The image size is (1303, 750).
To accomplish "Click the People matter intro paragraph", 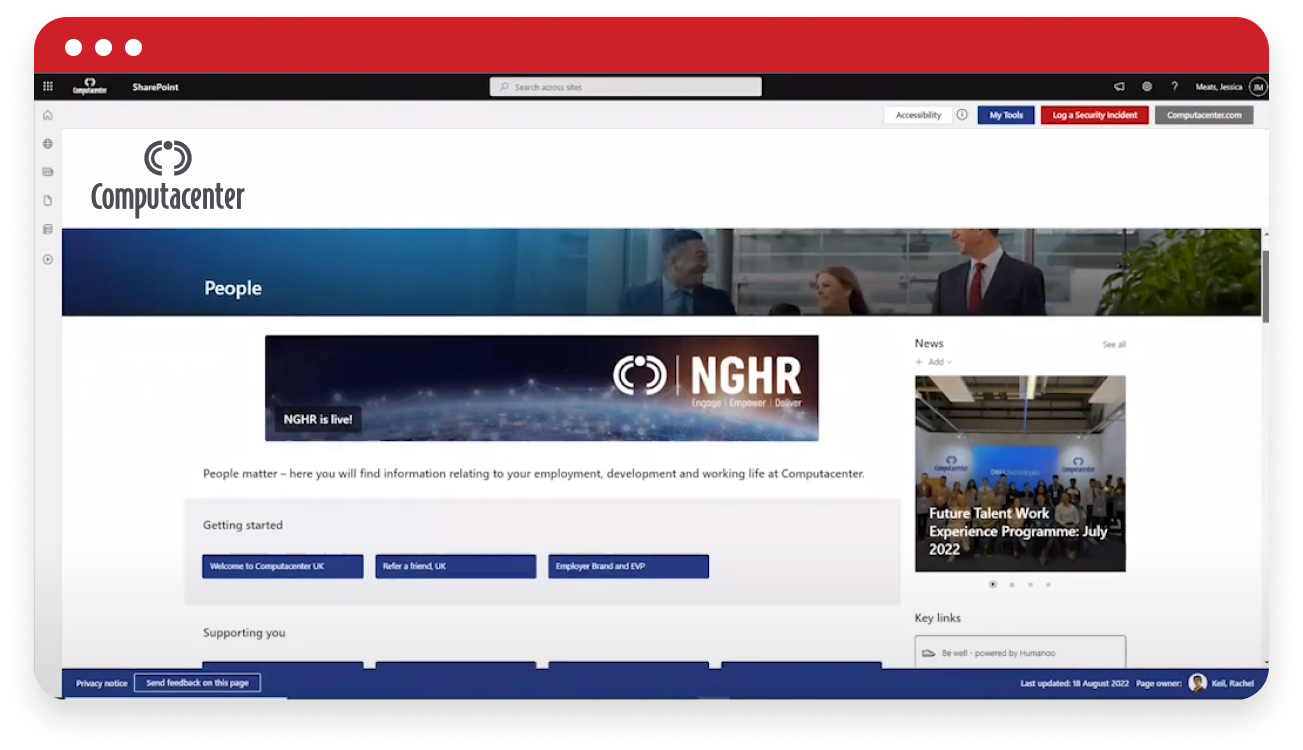I will [534, 474].
